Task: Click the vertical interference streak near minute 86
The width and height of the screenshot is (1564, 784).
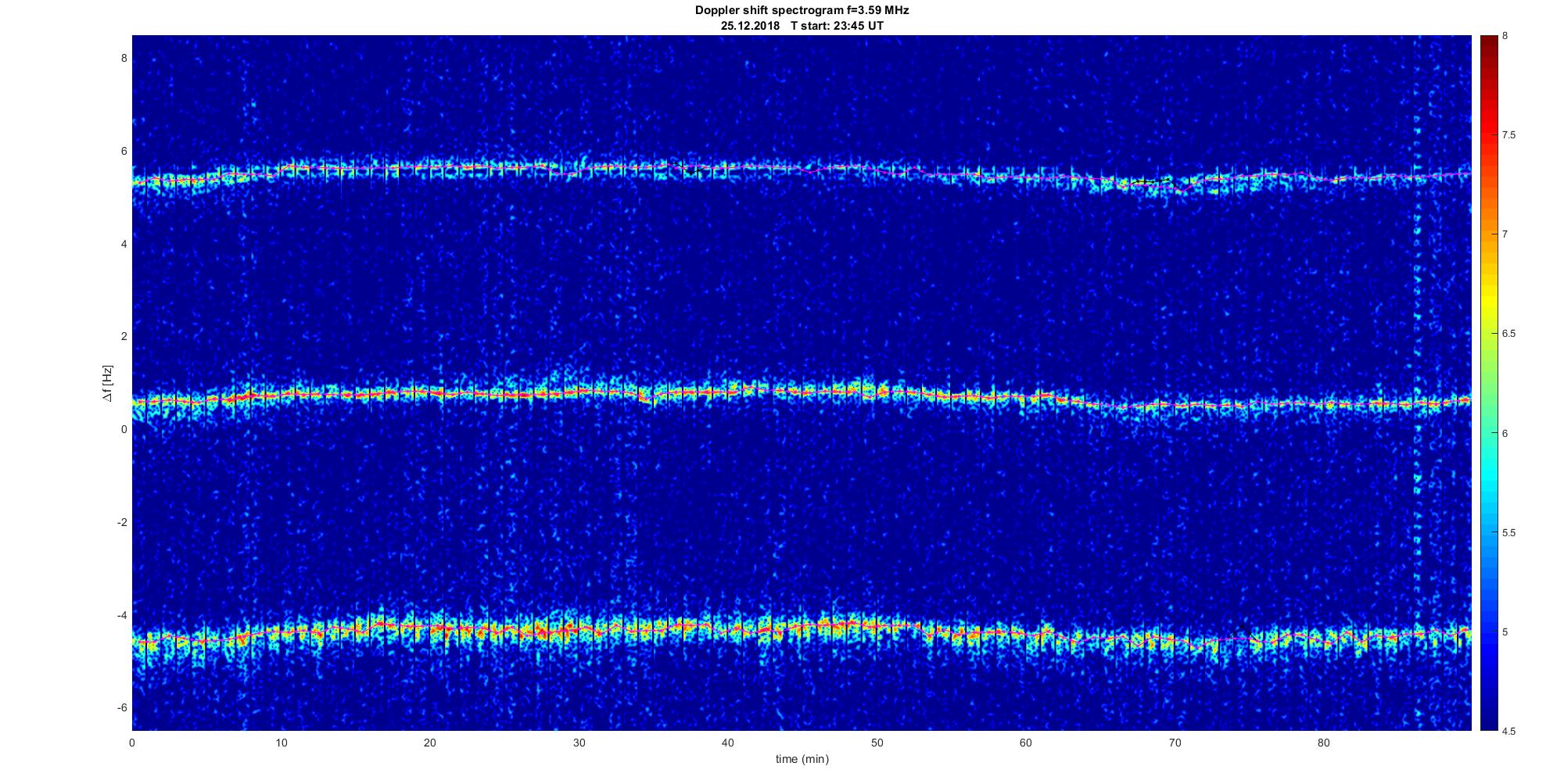Action: tap(1417, 383)
